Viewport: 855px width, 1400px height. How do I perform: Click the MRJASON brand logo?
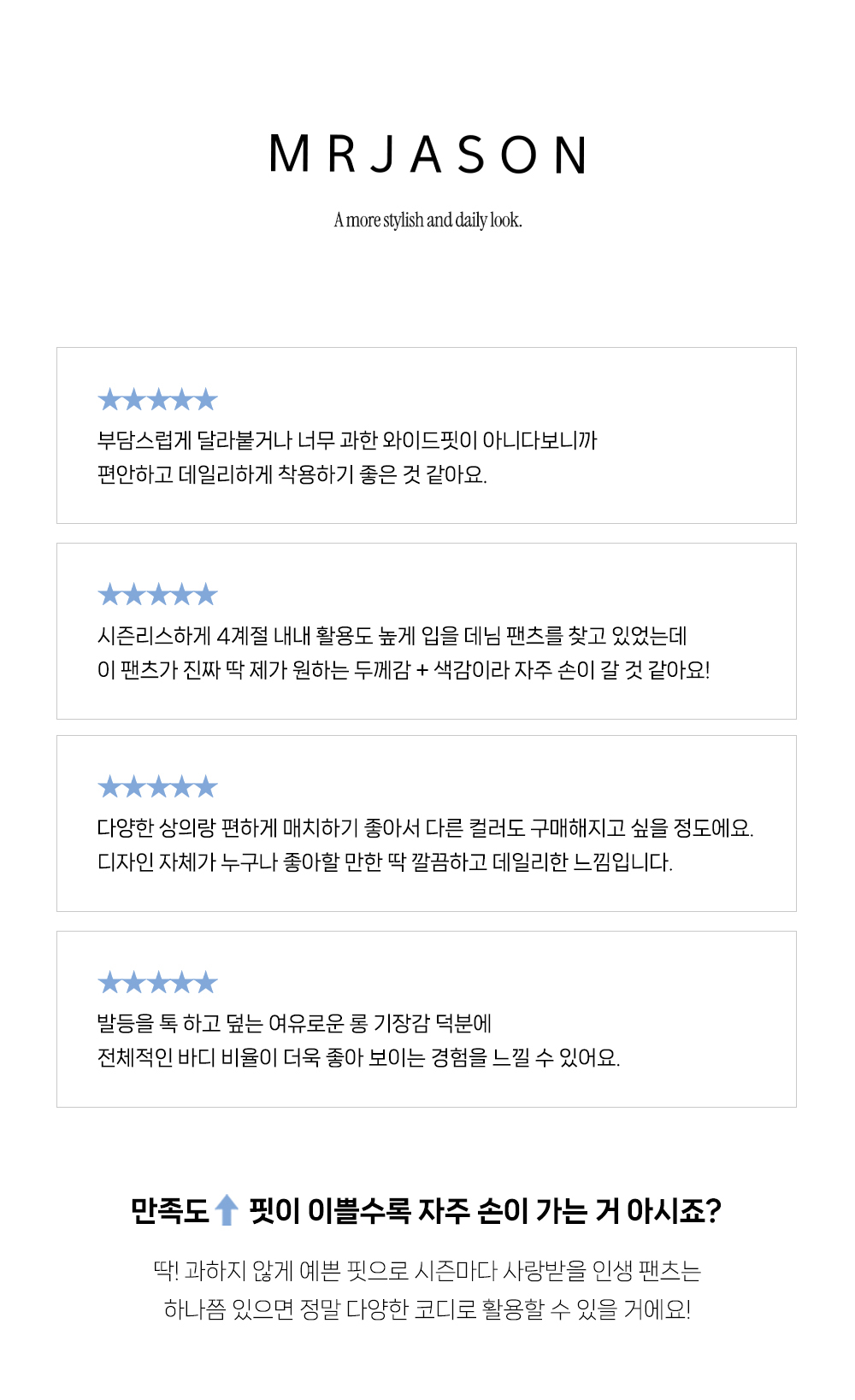pyautogui.click(x=427, y=155)
